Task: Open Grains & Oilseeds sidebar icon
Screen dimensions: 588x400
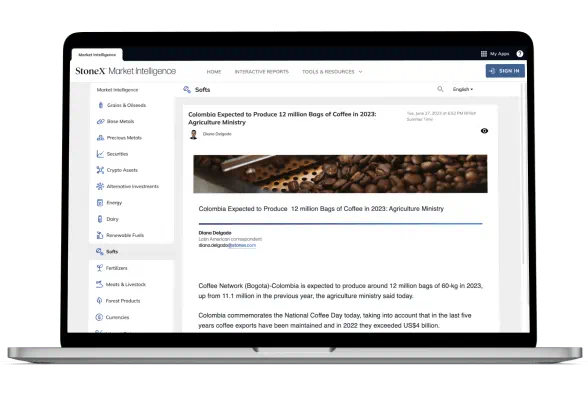Action: (100, 105)
